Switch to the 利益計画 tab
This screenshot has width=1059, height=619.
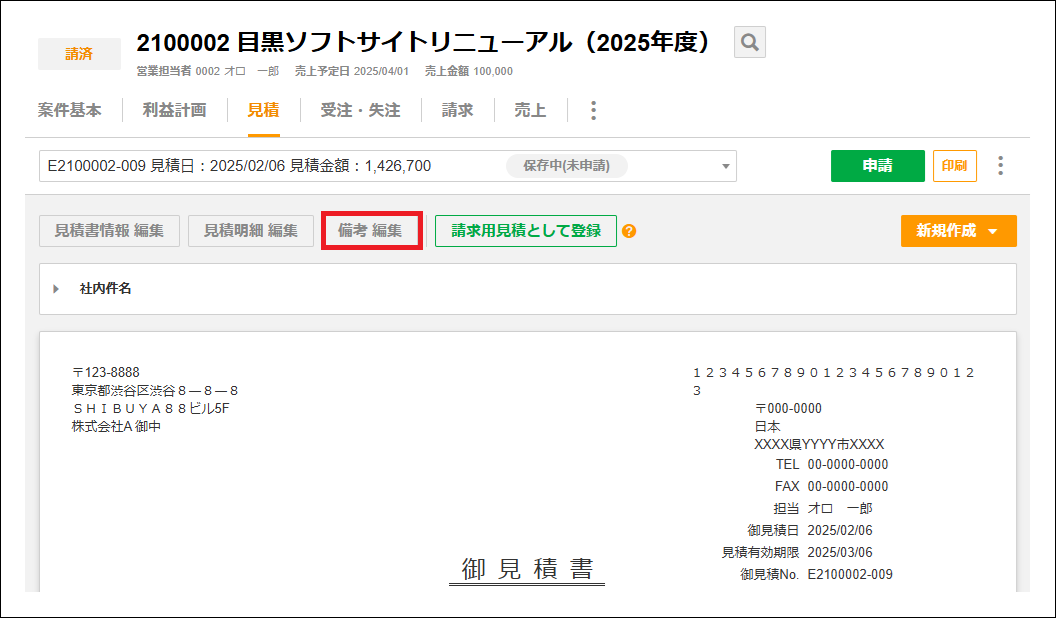pyautogui.click(x=176, y=110)
